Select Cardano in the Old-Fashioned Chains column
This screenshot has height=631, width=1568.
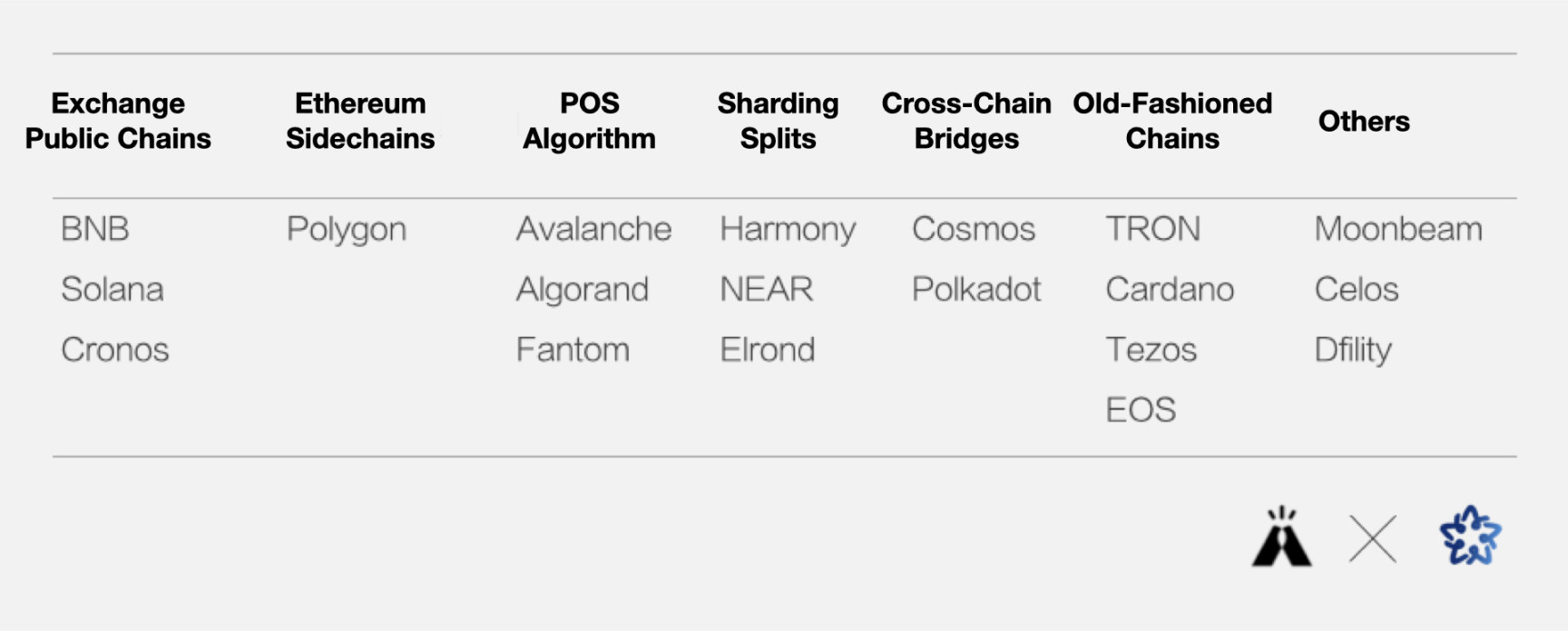pyautogui.click(x=1170, y=289)
